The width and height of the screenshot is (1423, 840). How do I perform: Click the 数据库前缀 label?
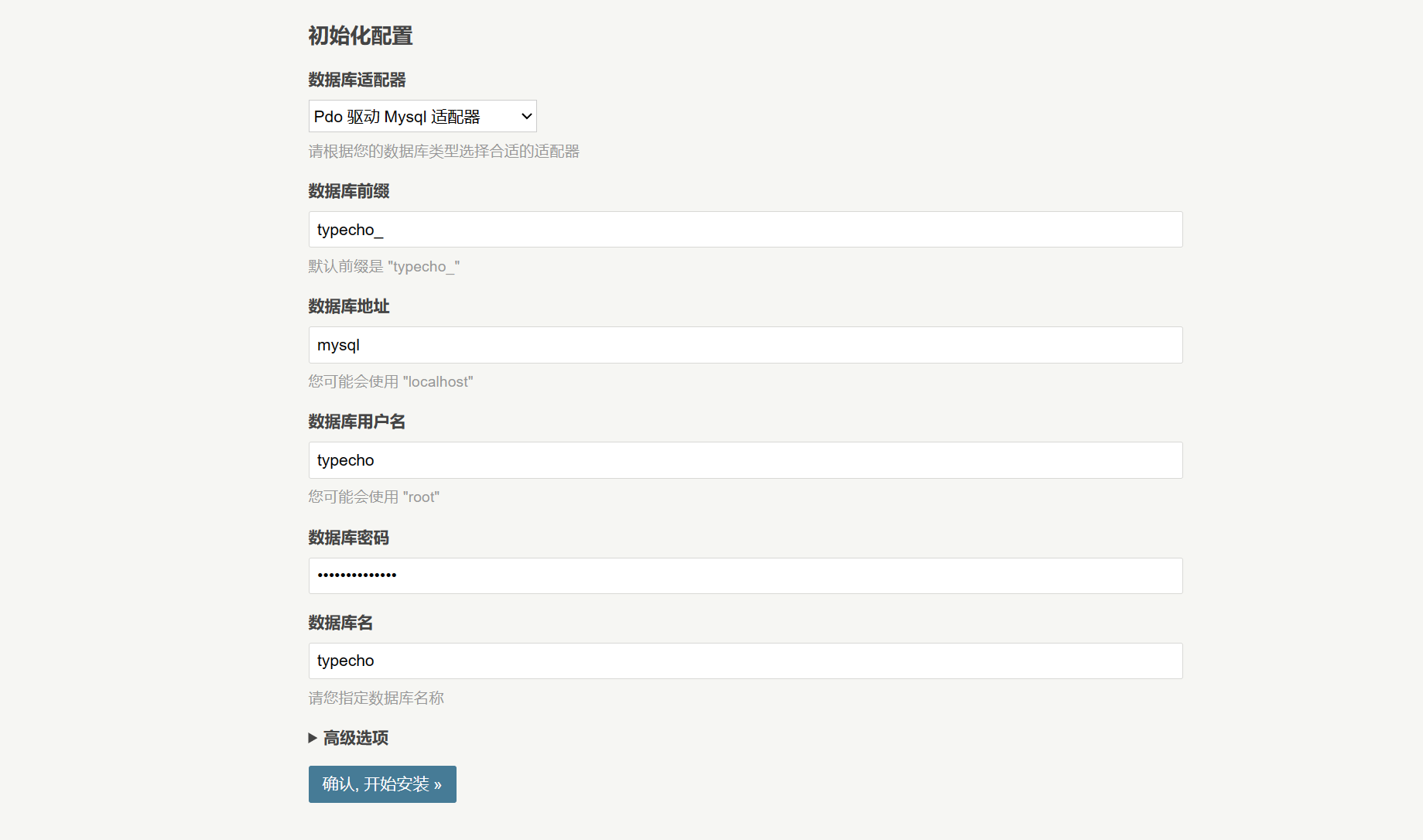tap(349, 191)
